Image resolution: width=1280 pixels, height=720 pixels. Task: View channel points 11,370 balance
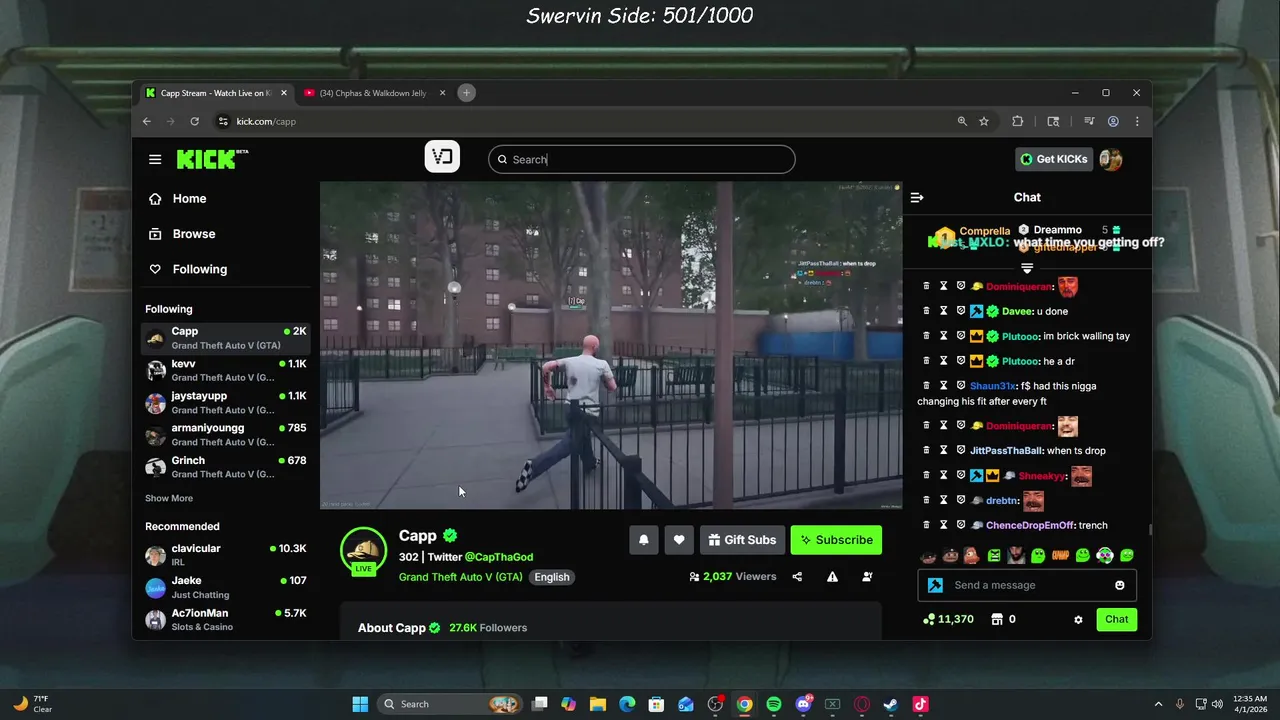[x=948, y=619]
